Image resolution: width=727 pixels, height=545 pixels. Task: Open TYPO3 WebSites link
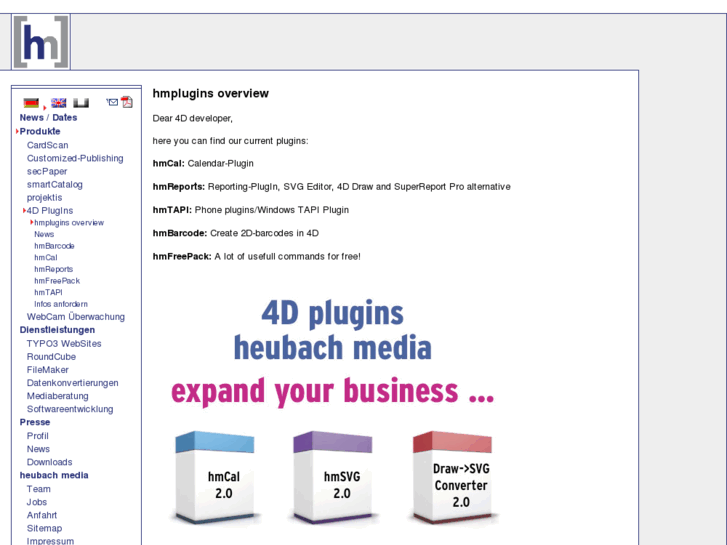[x=64, y=344]
